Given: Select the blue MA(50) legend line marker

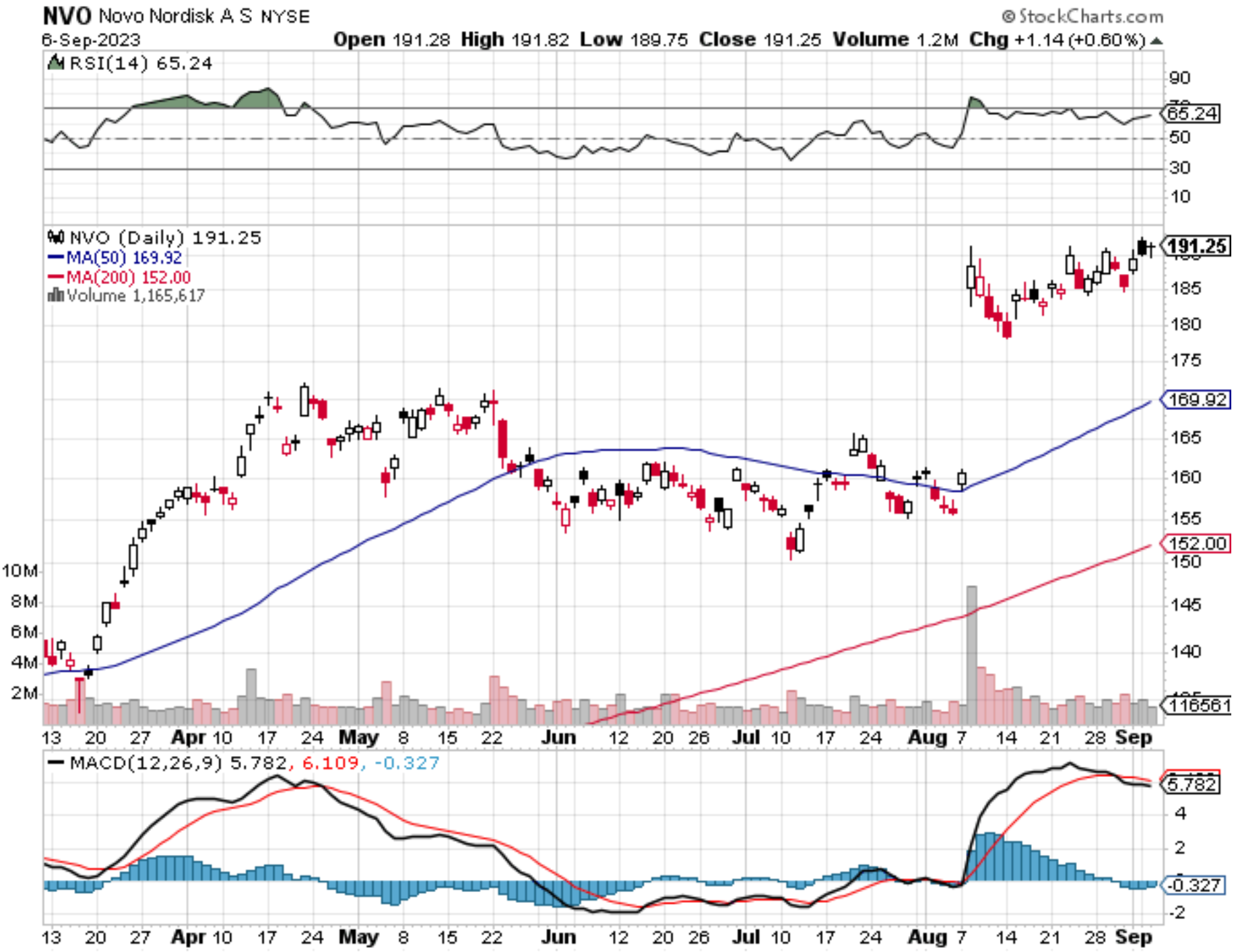Looking at the screenshot, I should pos(56,257).
